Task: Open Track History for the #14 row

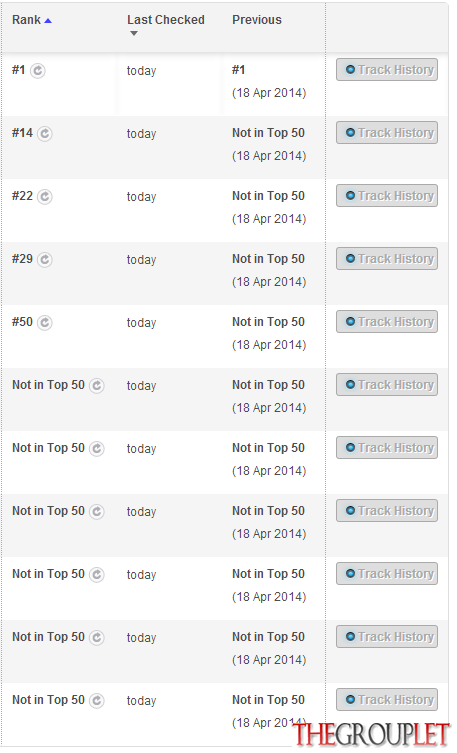Action: coord(387,133)
